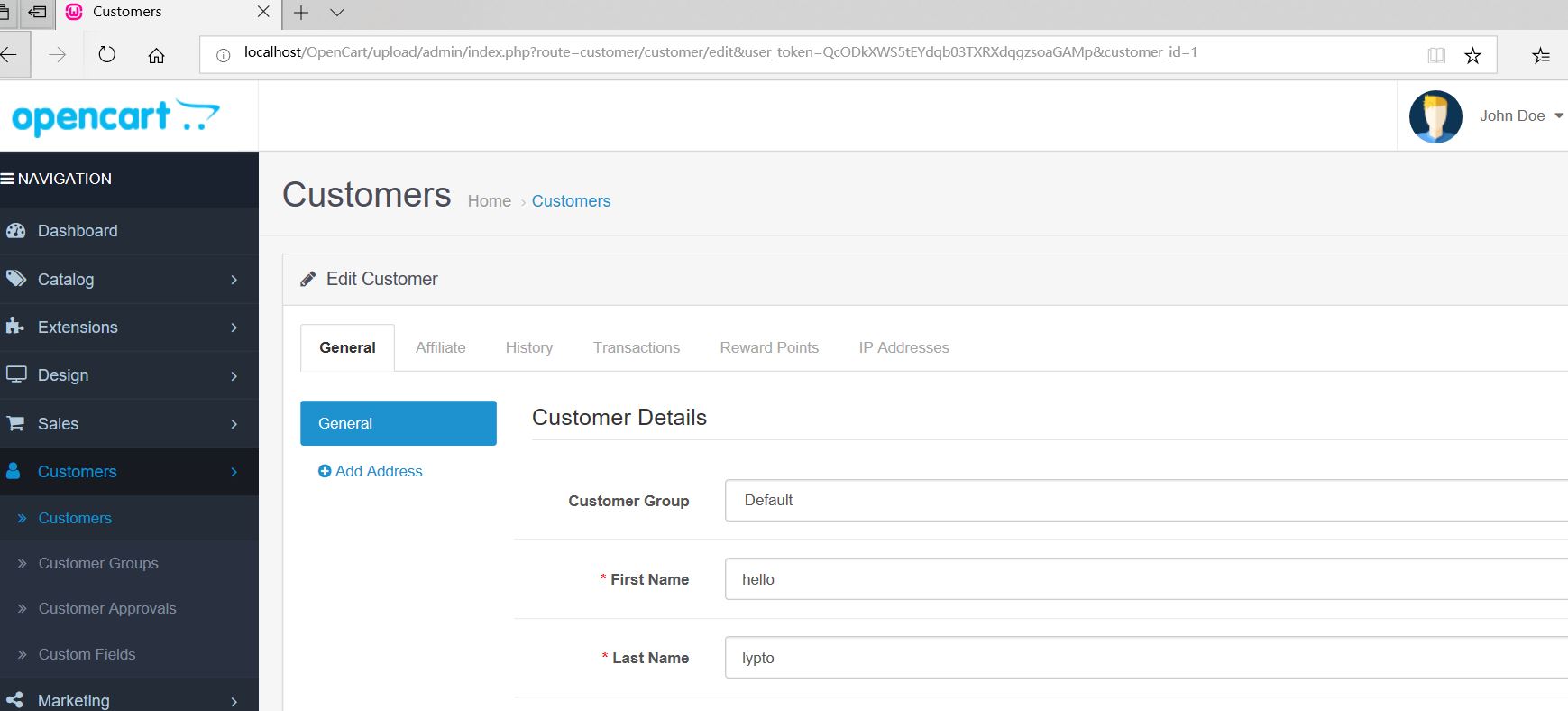1568x711 pixels.
Task: Open Customer Groups in the sidebar
Action: (x=98, y=563)
